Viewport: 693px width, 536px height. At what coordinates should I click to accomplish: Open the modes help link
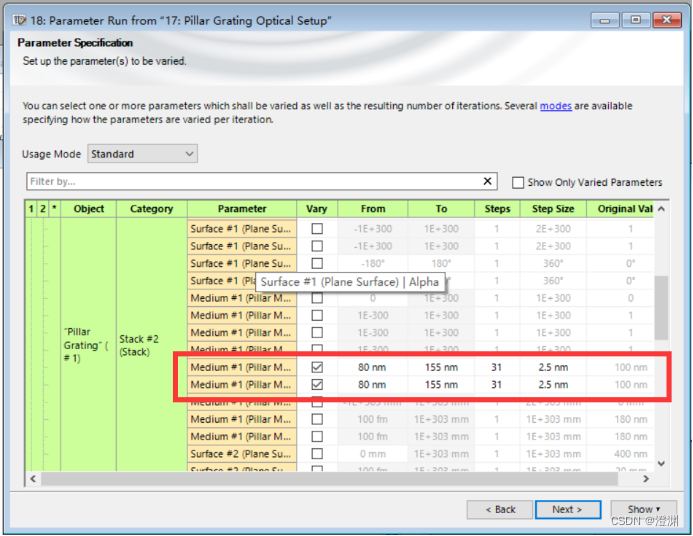coord(556,106)
